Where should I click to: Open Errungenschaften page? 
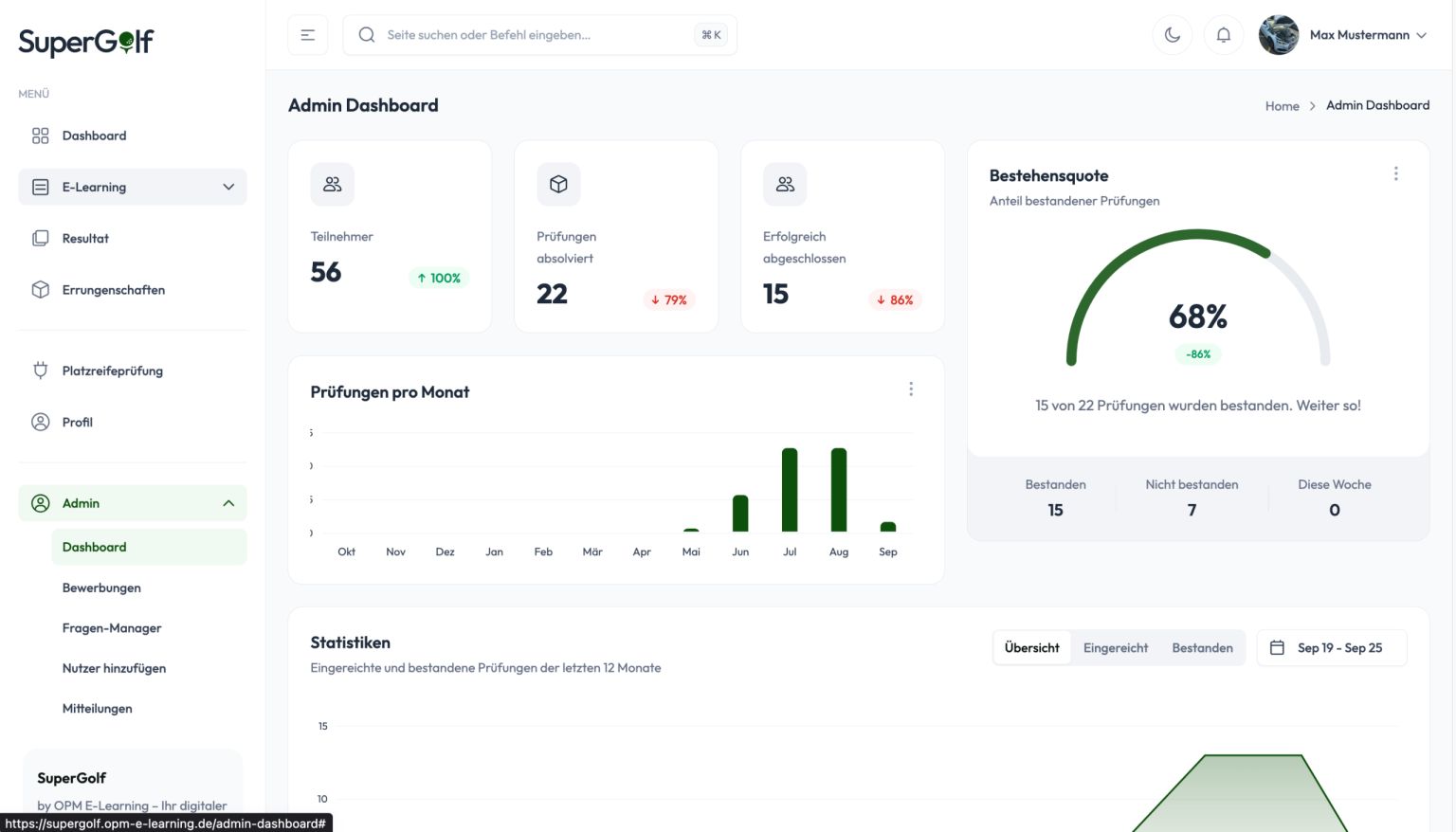pyautogui.click(x=133, y=290)
